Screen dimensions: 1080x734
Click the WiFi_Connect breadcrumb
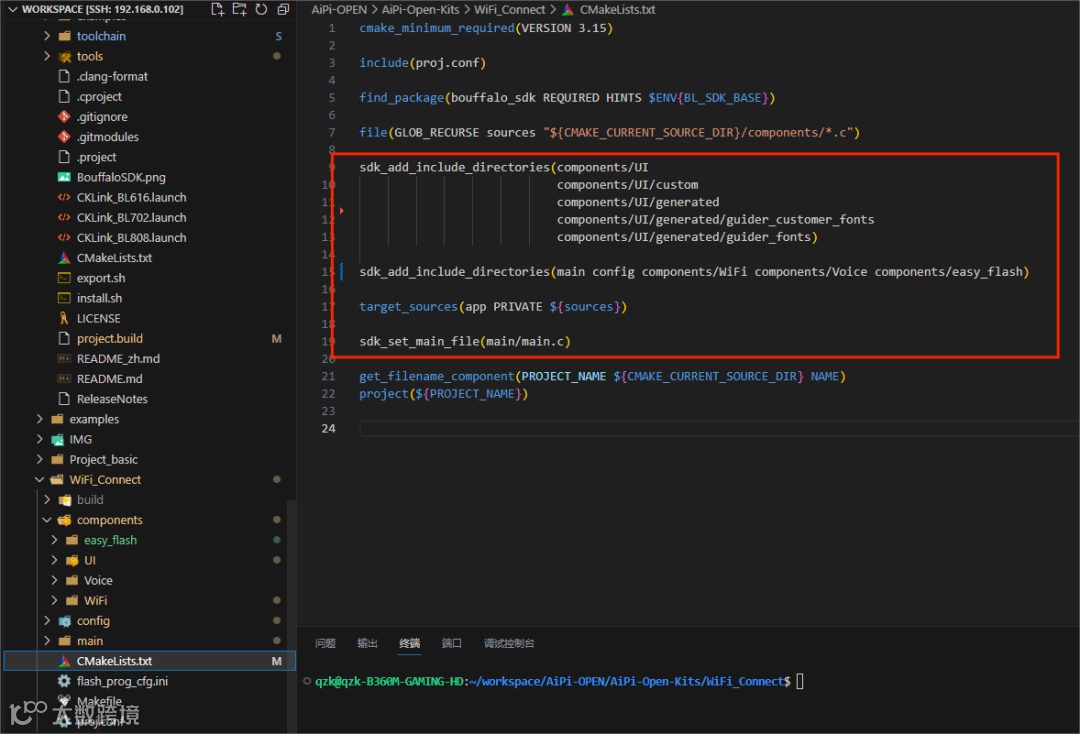pos(509,10)
